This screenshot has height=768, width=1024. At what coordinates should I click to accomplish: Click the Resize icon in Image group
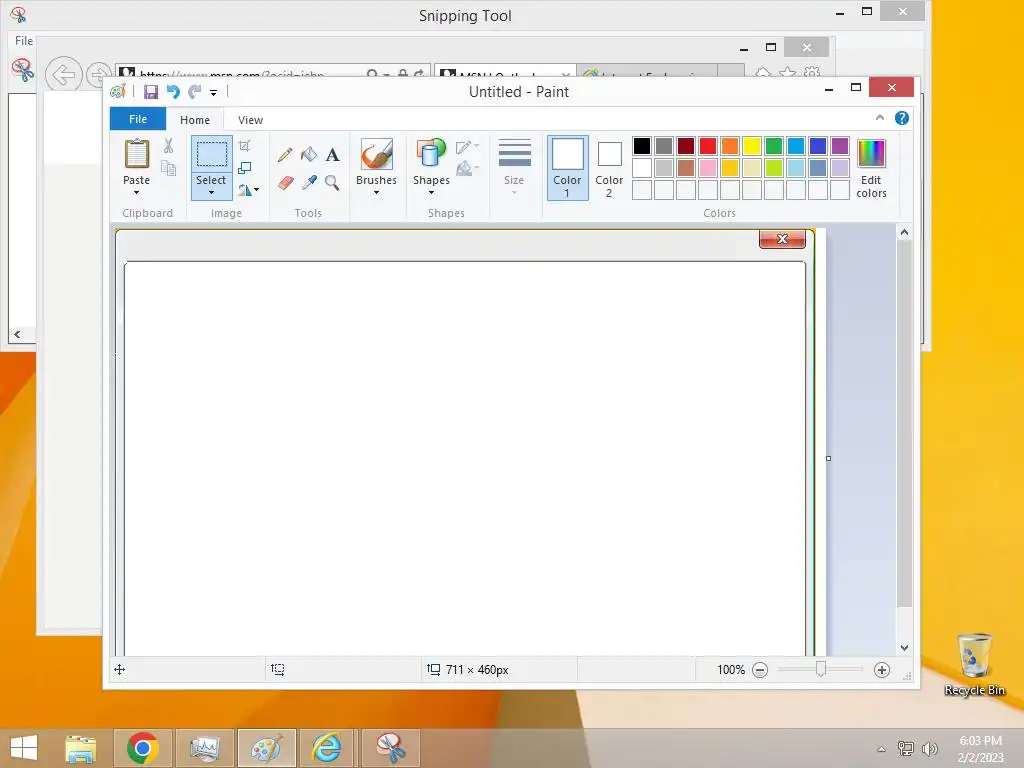(245, 168)
